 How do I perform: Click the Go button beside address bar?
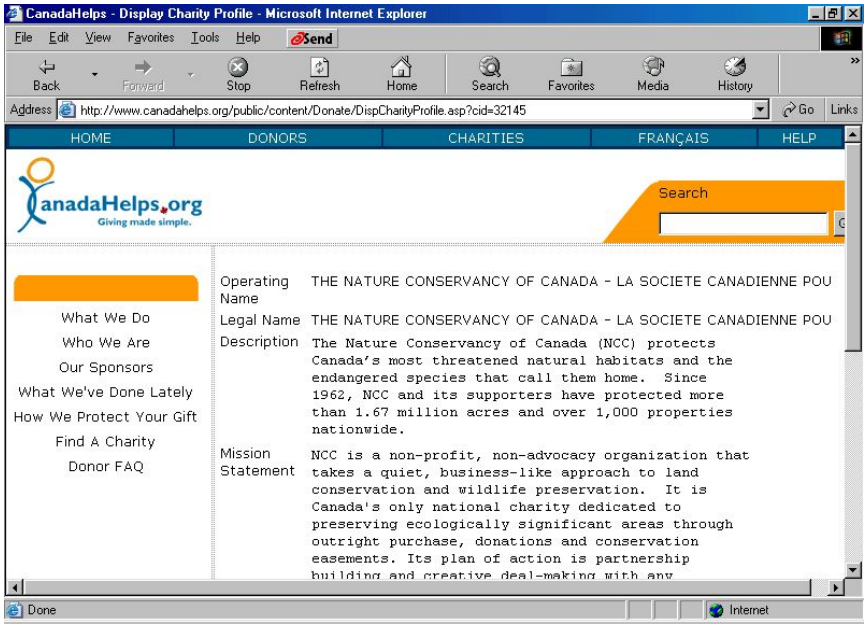pos(798,110)
